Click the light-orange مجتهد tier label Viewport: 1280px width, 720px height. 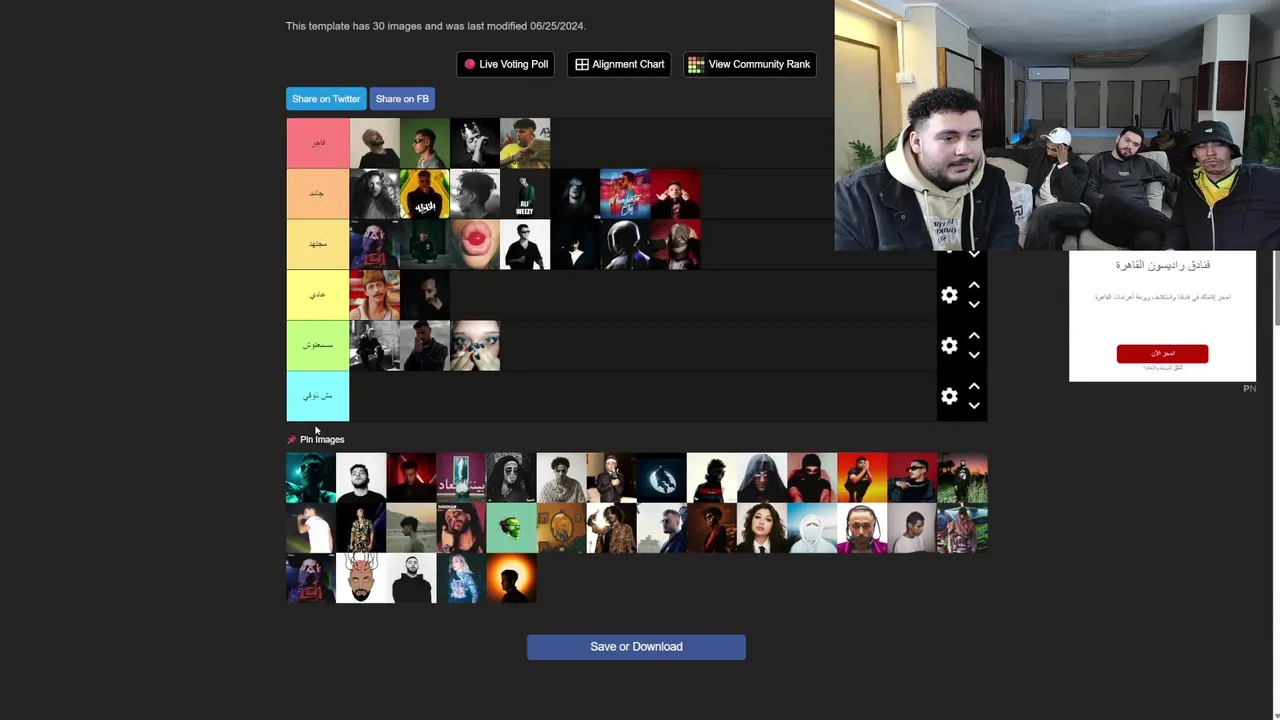(318, 244)
